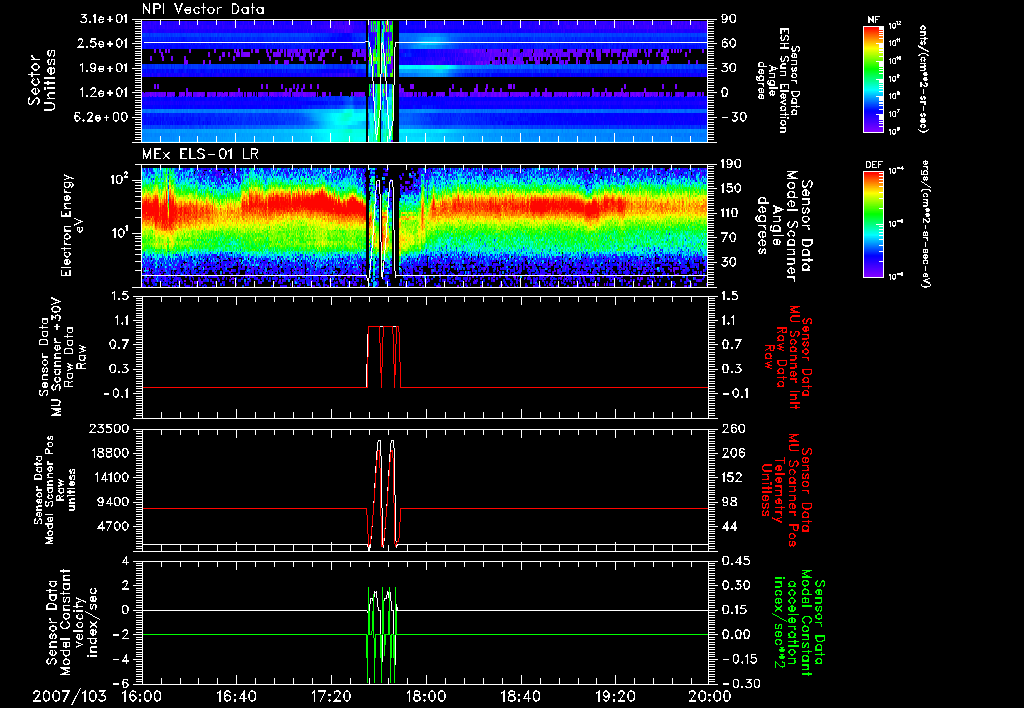Click the 20:00 time axis label

(710, 696)
